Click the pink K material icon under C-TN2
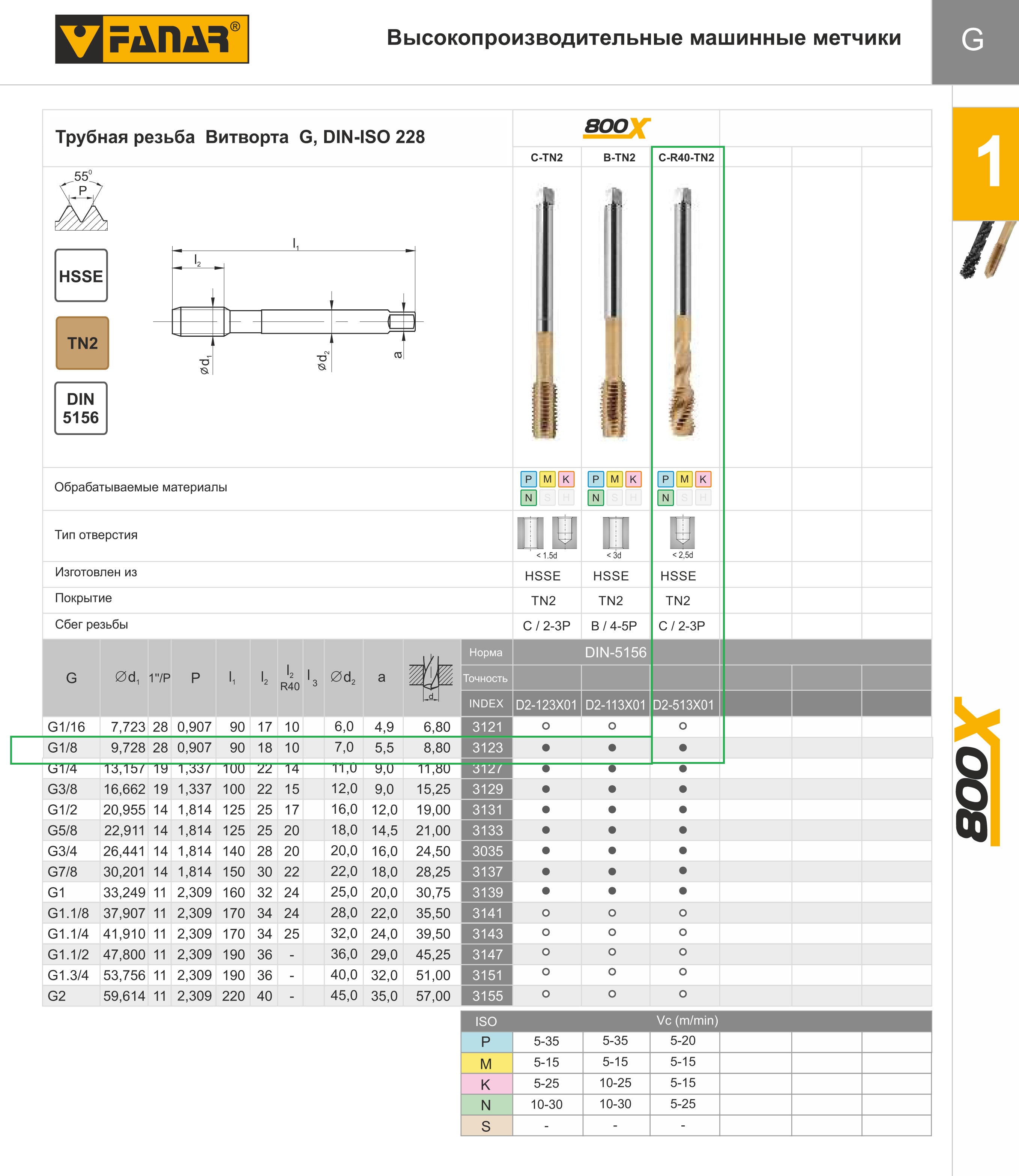 click(566, 479)
